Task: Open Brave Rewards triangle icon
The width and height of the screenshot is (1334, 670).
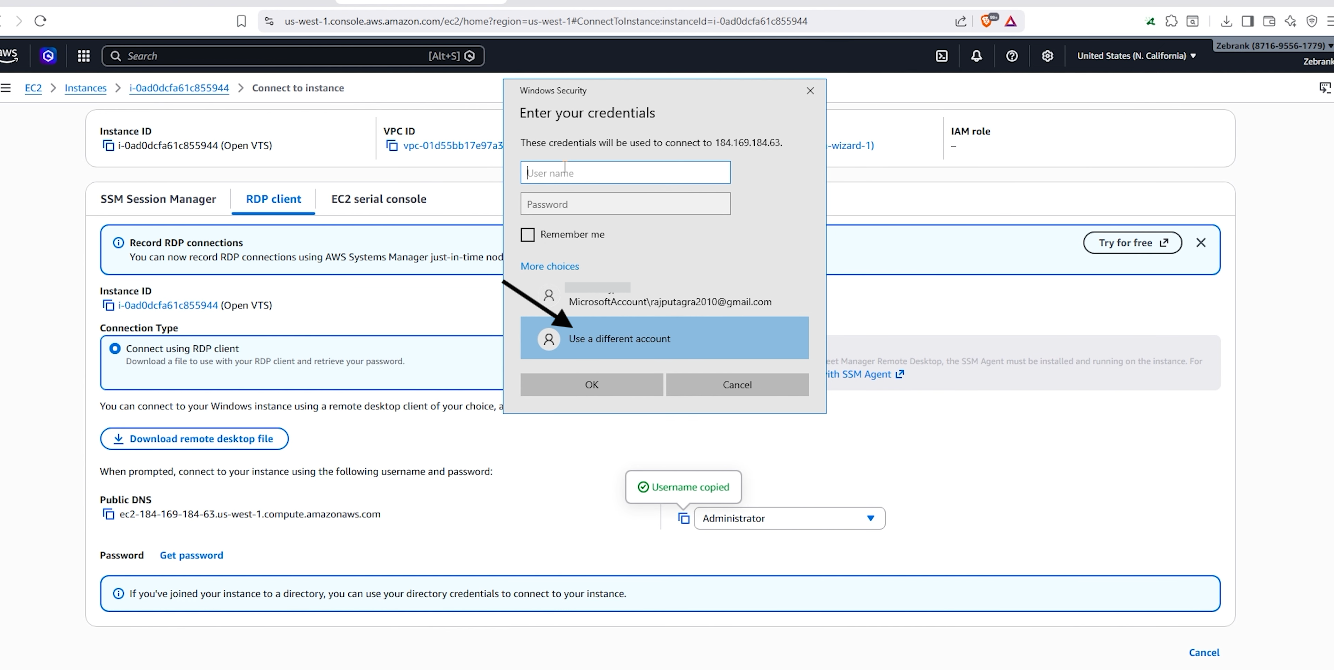Action: click(1011, 21)
